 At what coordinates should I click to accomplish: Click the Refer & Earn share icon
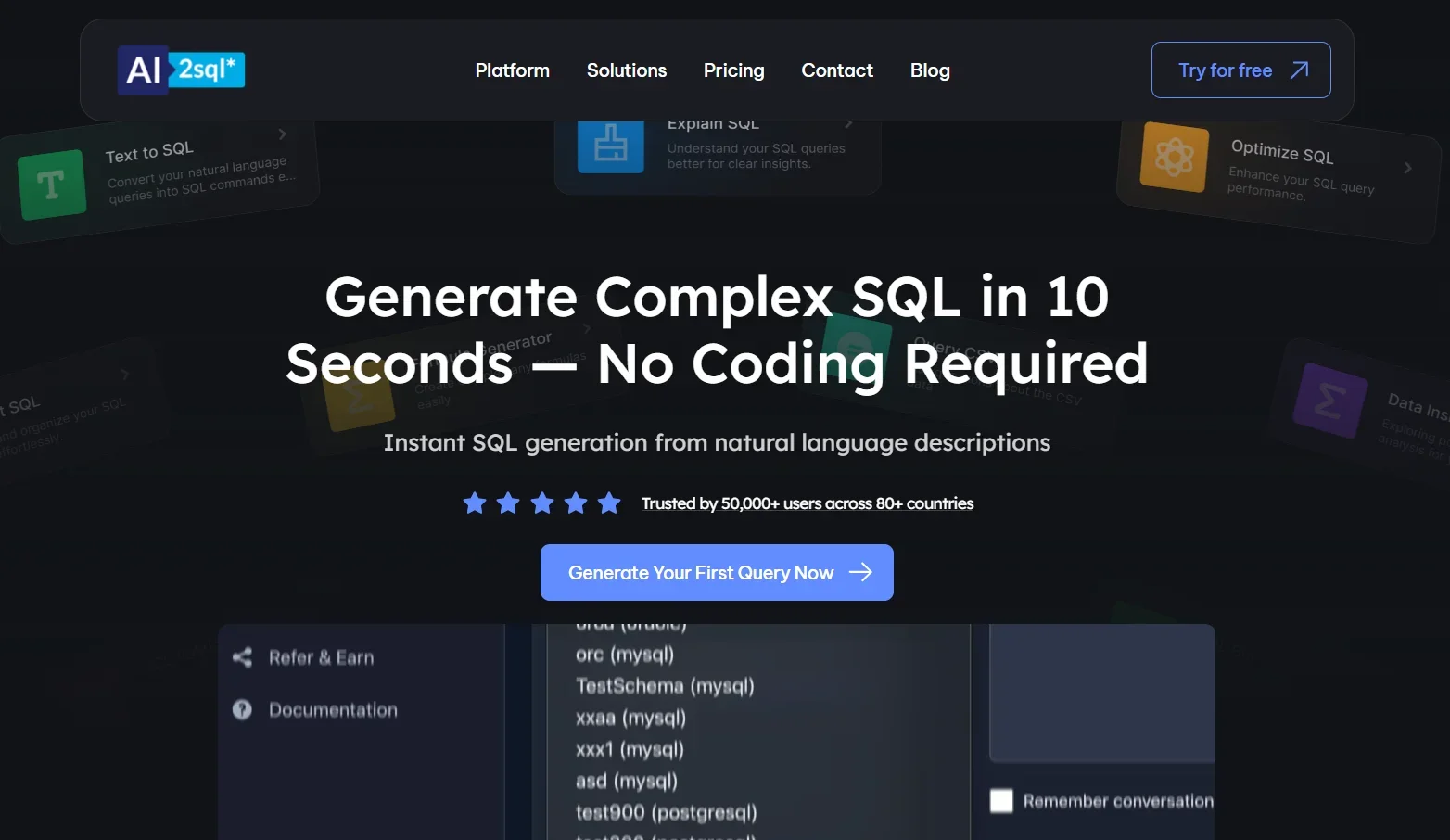[242, 657]
